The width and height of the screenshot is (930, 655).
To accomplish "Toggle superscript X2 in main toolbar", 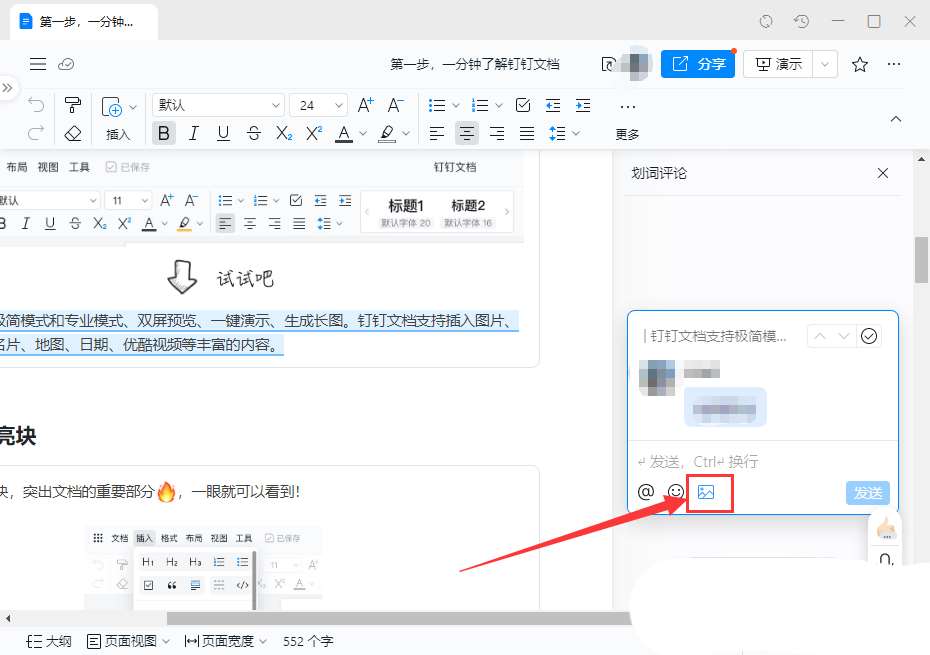I will coord(314,133).
